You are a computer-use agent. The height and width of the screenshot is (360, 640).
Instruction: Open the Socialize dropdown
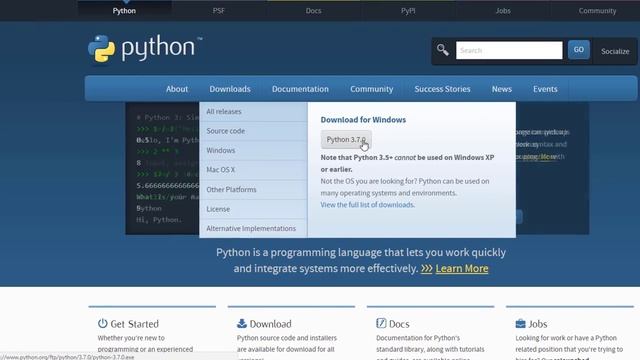[615, 51]
